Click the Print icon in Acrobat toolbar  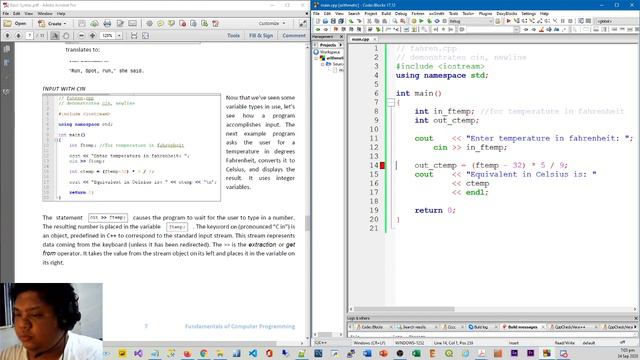tap(107, 24)
